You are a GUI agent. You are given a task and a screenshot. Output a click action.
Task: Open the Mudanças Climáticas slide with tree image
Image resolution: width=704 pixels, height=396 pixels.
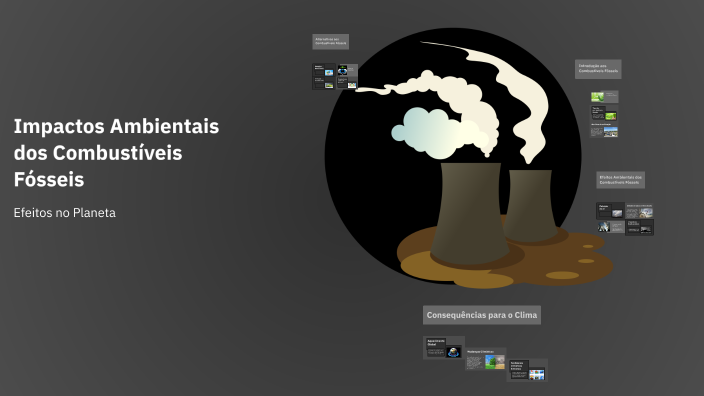point(485,359)
